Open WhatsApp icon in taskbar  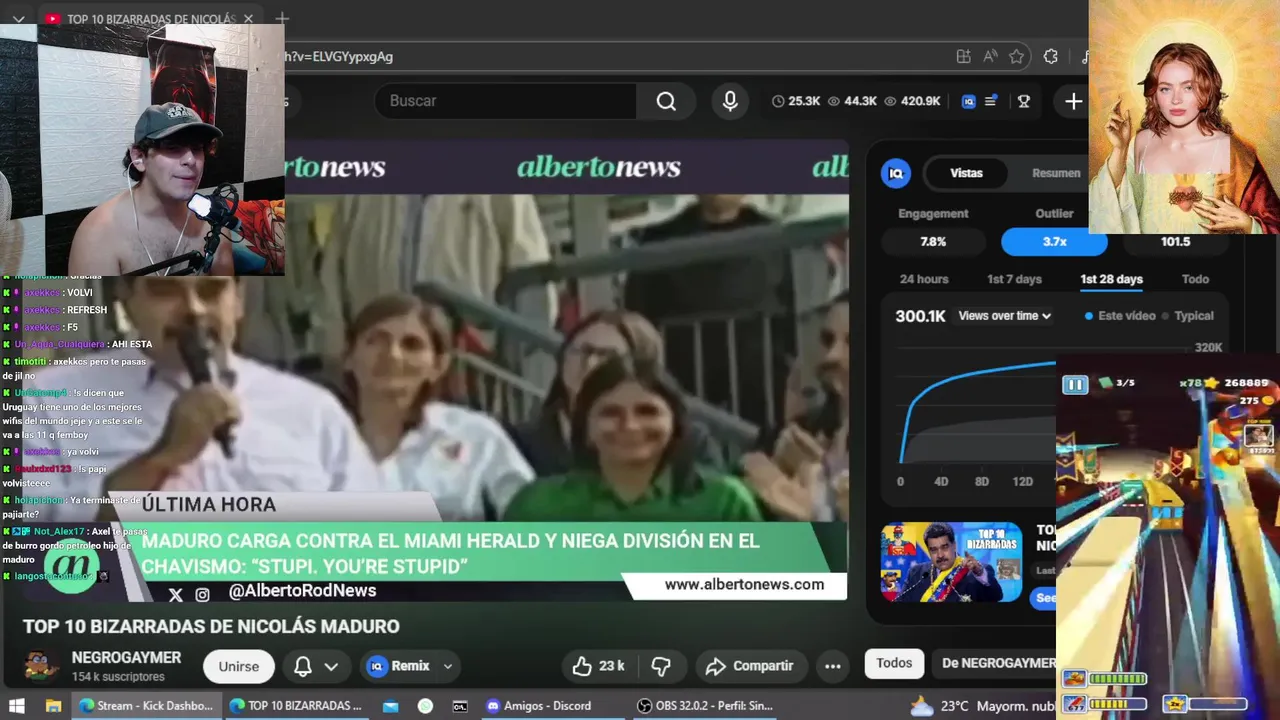(425, 706)
